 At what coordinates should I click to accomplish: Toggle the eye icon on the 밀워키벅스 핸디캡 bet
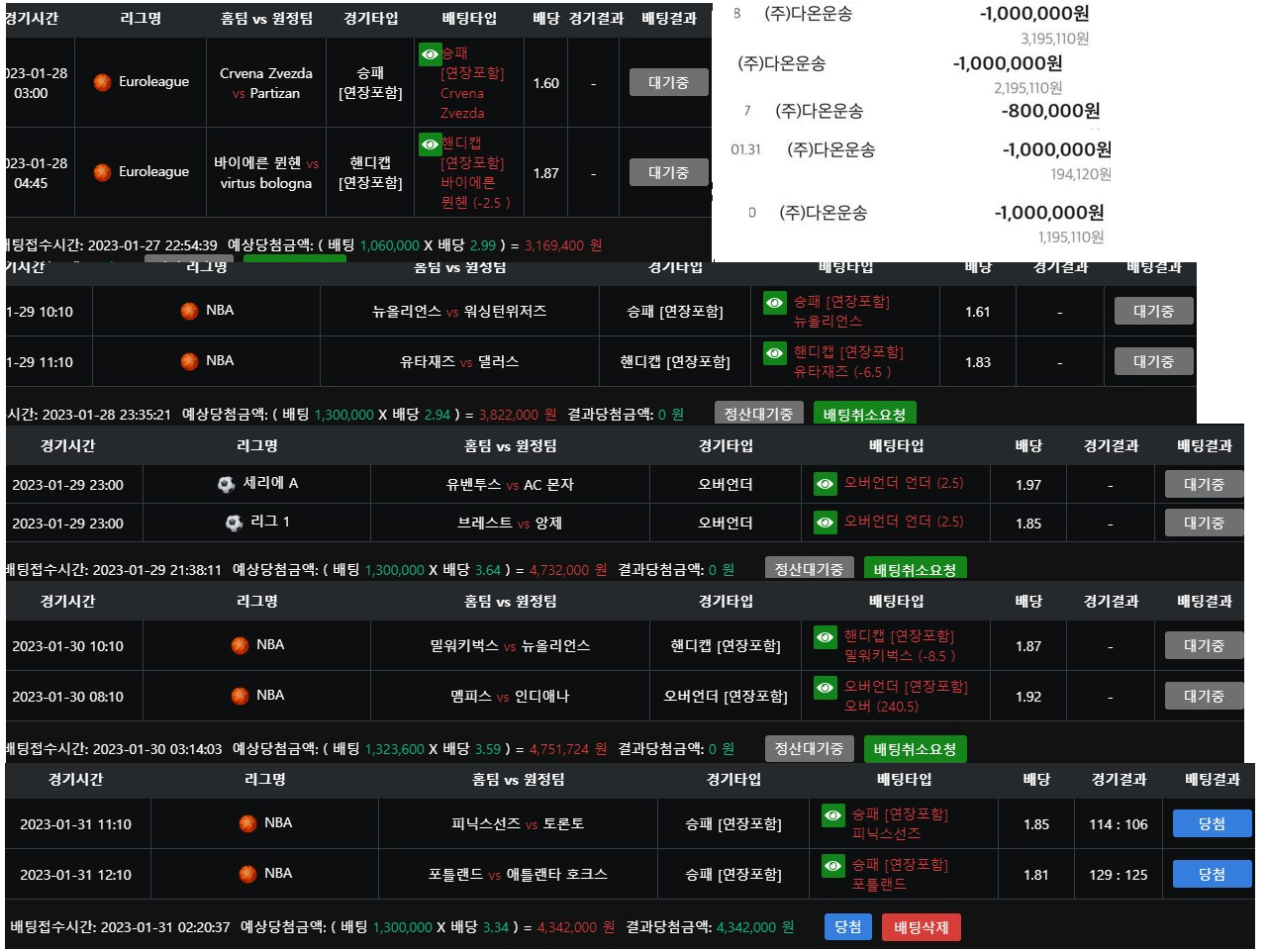click(825, 638)
